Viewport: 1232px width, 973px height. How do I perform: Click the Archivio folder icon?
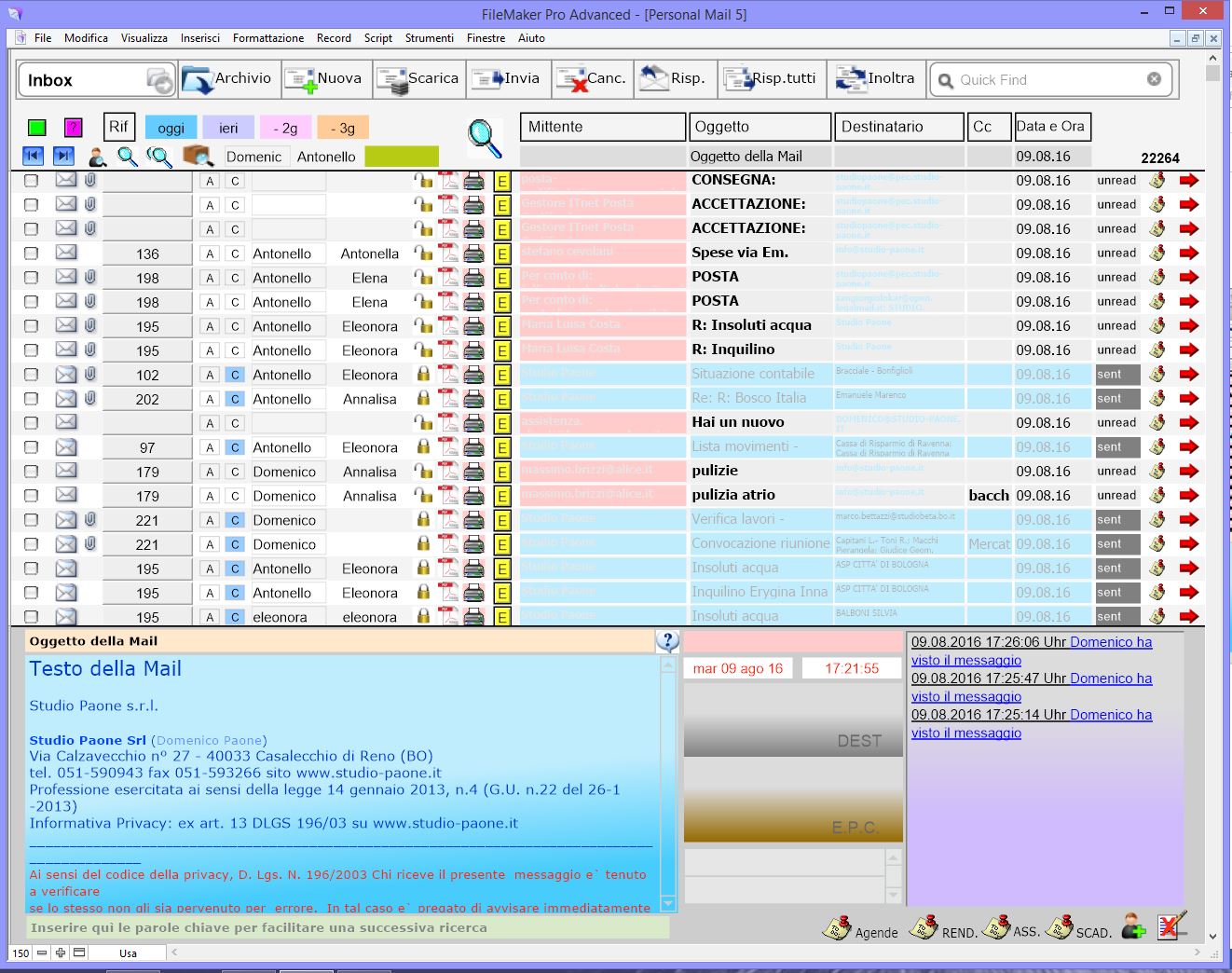pyautogui.click(x=198, y=80)
